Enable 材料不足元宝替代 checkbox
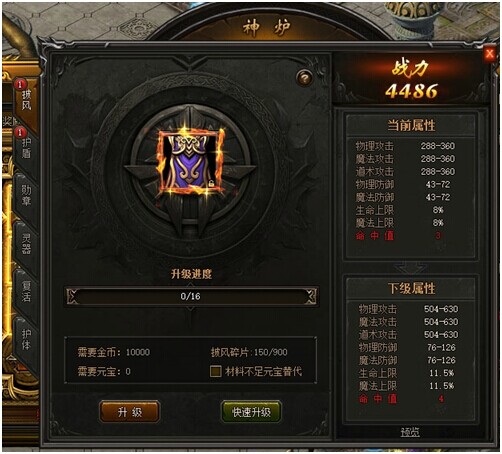Viewport: 502px width, 454px height. (x=216, y=371)
